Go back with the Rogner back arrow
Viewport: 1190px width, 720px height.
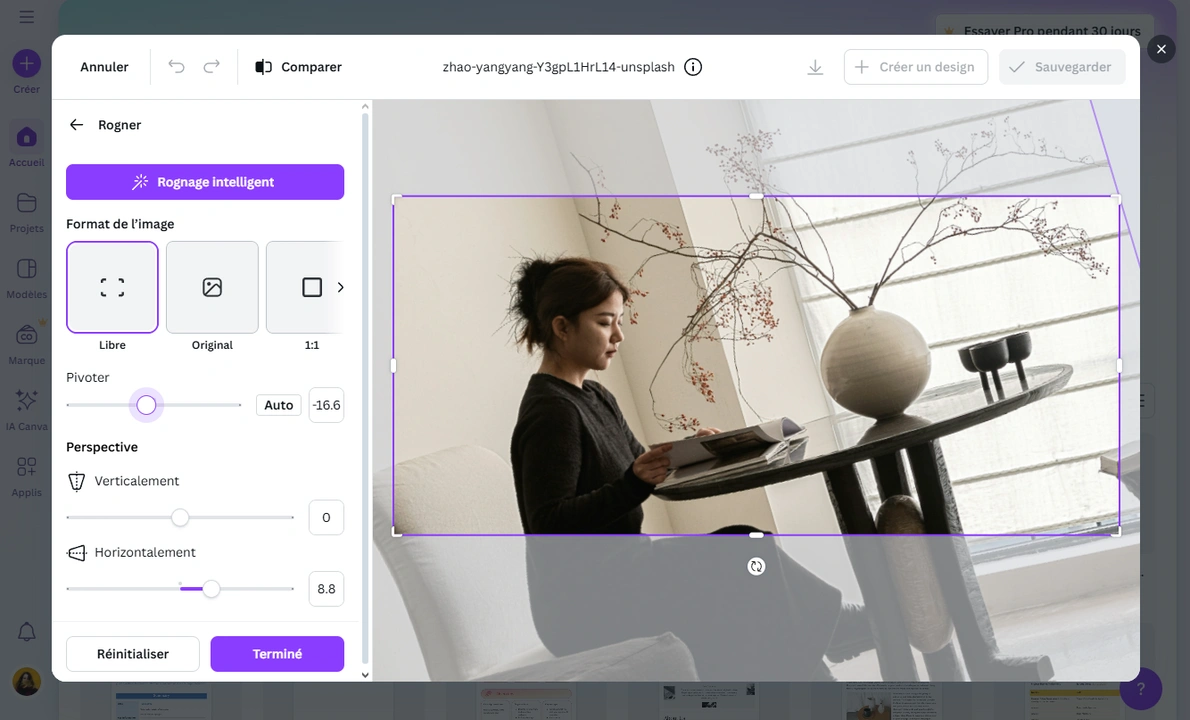tap(76, 124)
